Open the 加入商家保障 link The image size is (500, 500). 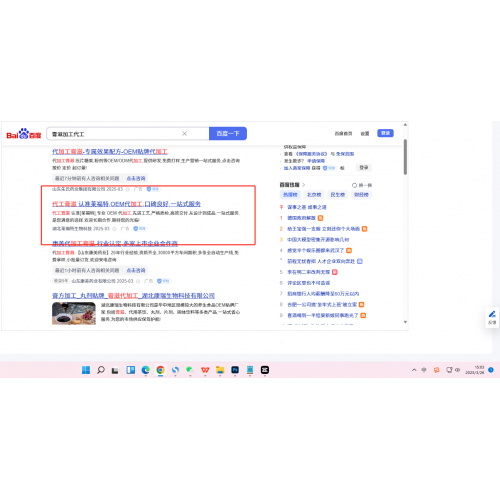pos(296,168)
